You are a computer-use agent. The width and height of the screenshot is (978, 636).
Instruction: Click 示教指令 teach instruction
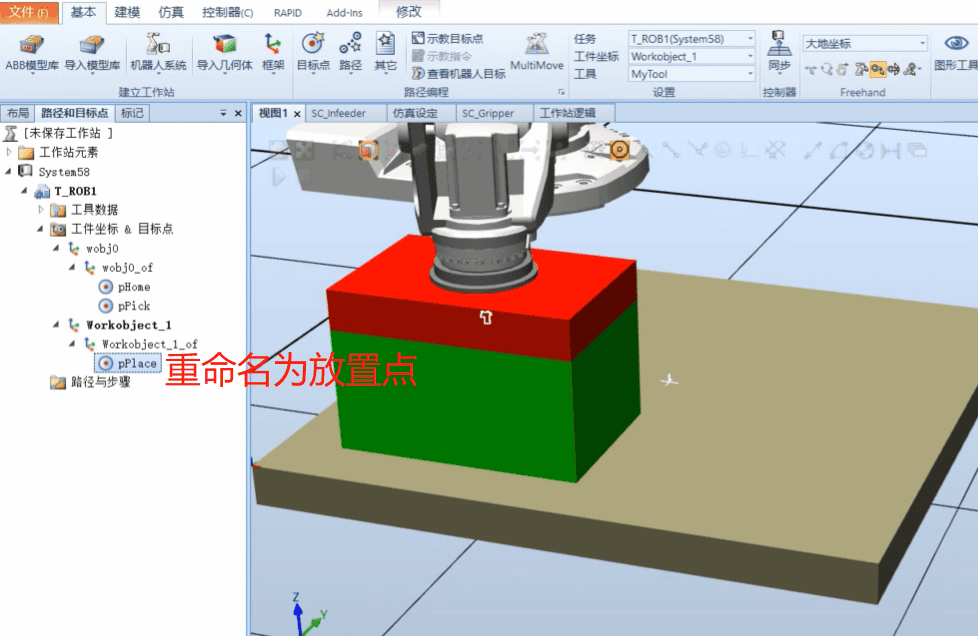442,56
